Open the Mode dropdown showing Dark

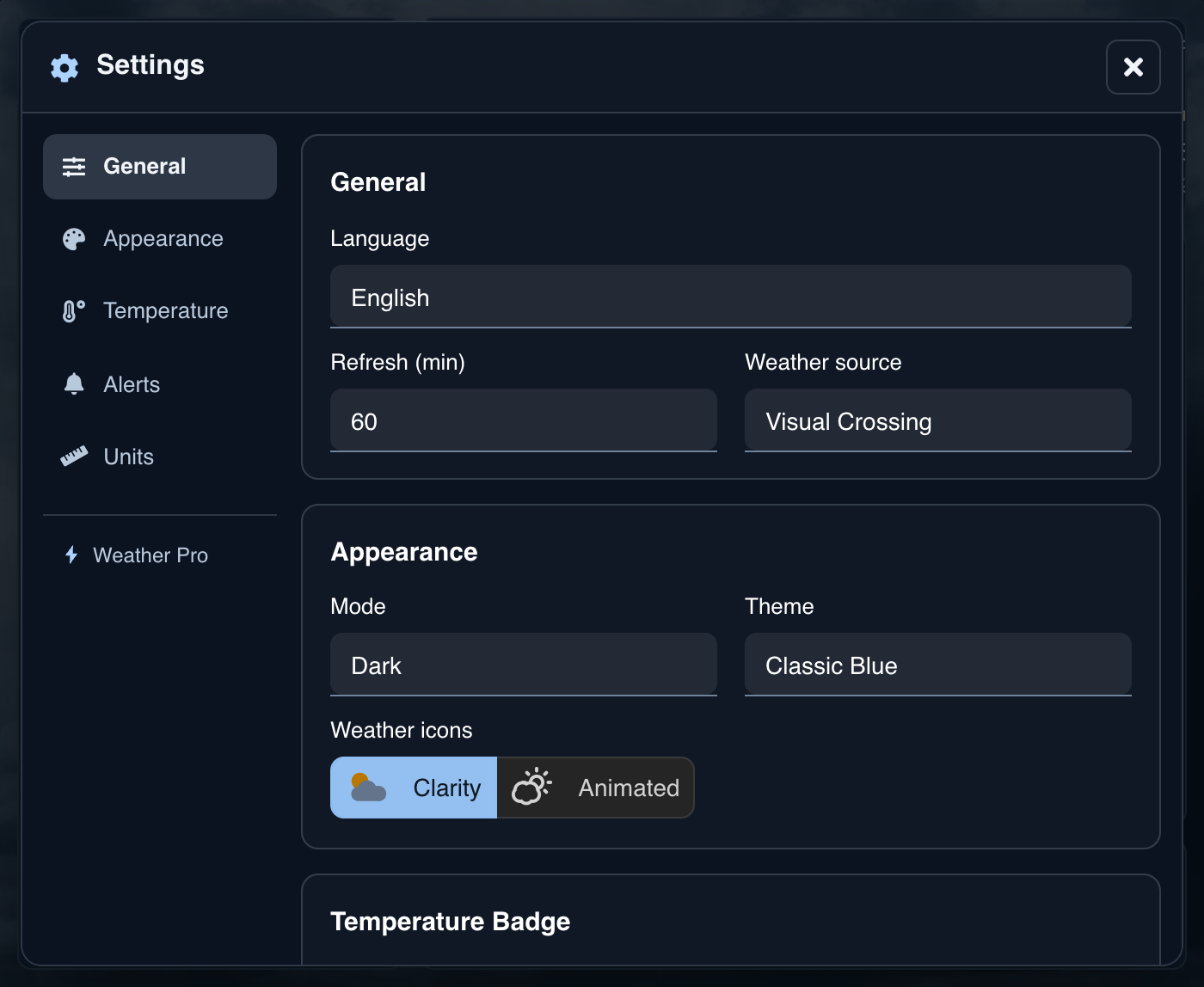pyautogui.click(x=524, y=665)
